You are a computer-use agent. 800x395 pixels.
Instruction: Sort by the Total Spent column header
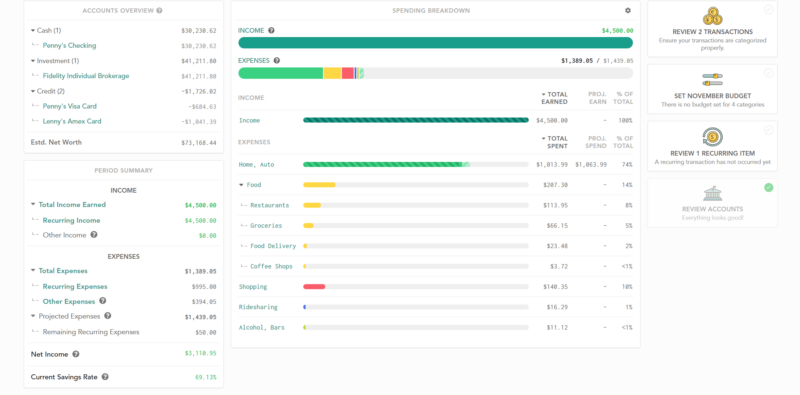tap(554, 142)
